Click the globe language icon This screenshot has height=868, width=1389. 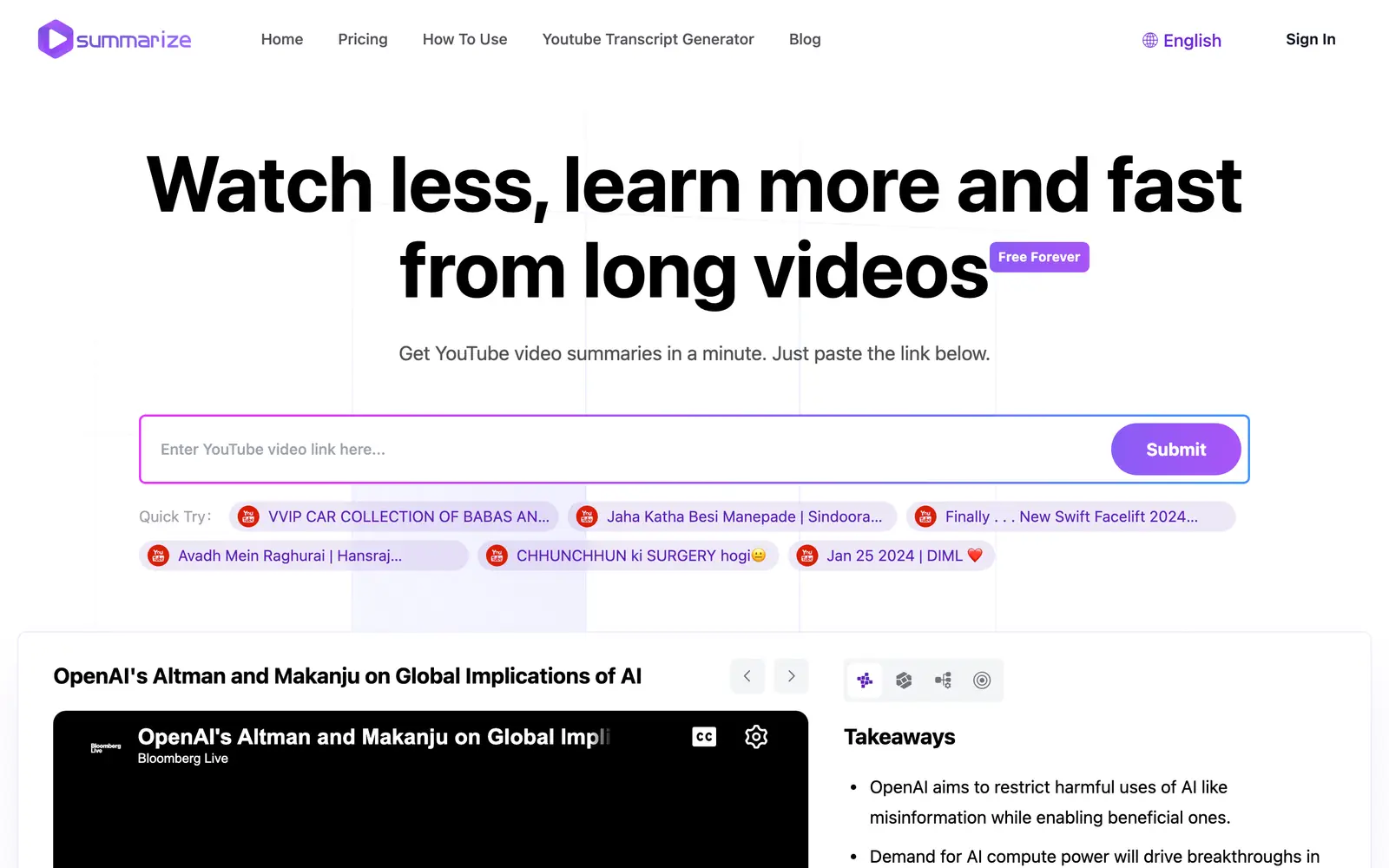[1150, 40]
